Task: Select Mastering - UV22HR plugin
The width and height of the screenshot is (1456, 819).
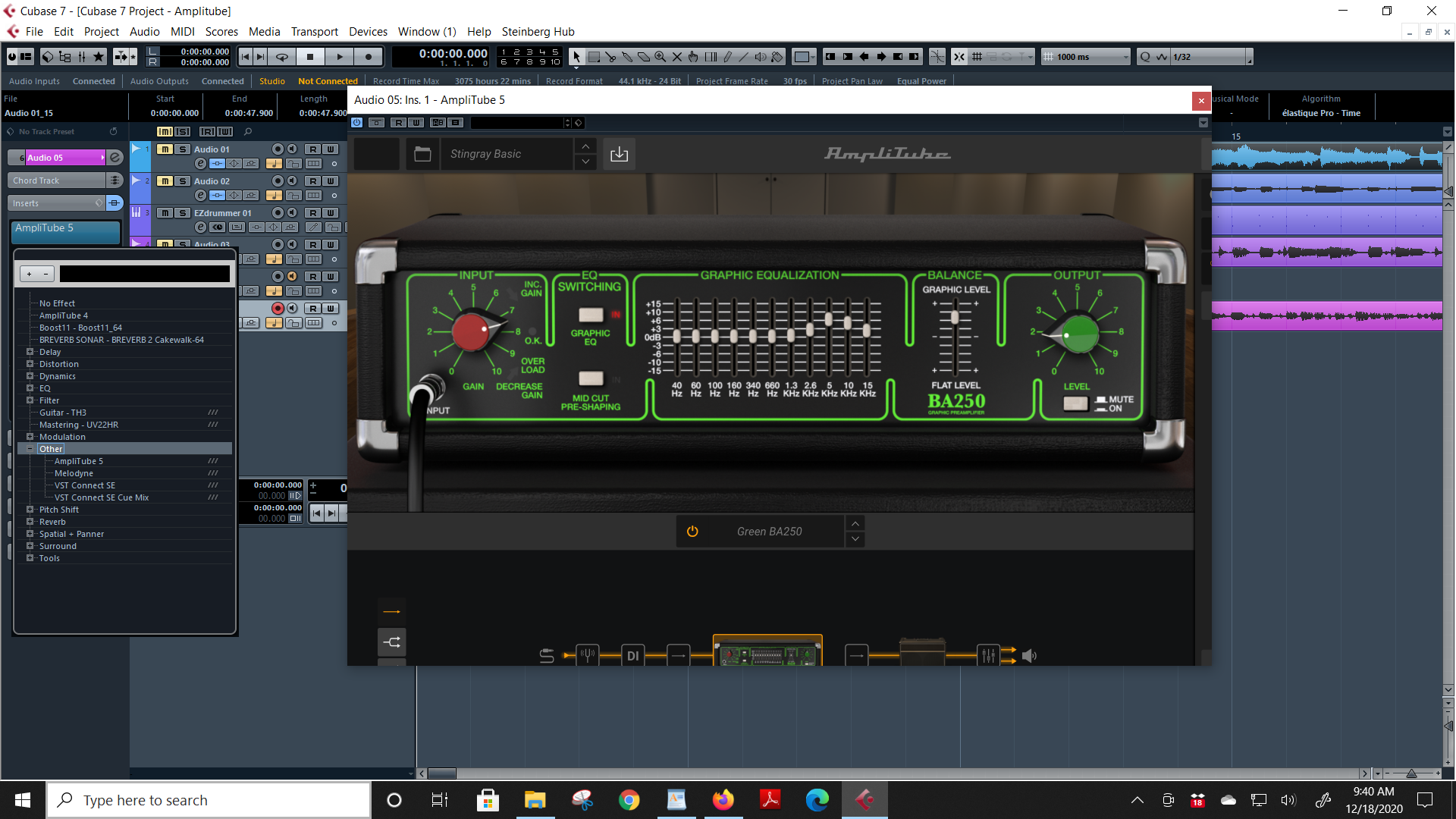Action: pos(79,425)
